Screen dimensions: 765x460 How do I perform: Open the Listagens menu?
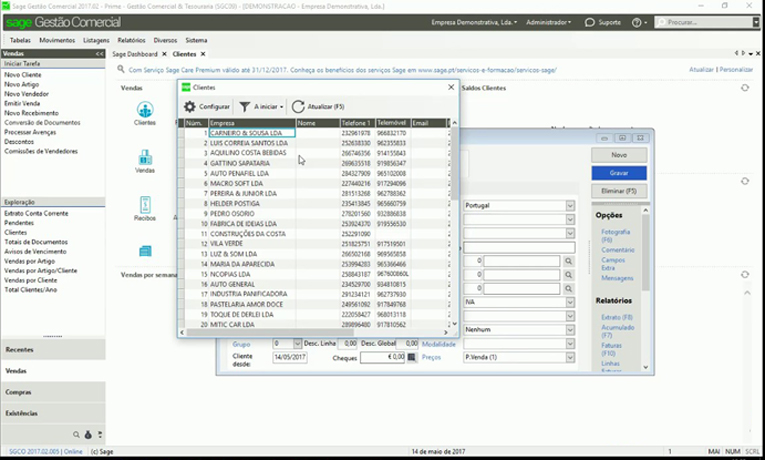[96, 40]
